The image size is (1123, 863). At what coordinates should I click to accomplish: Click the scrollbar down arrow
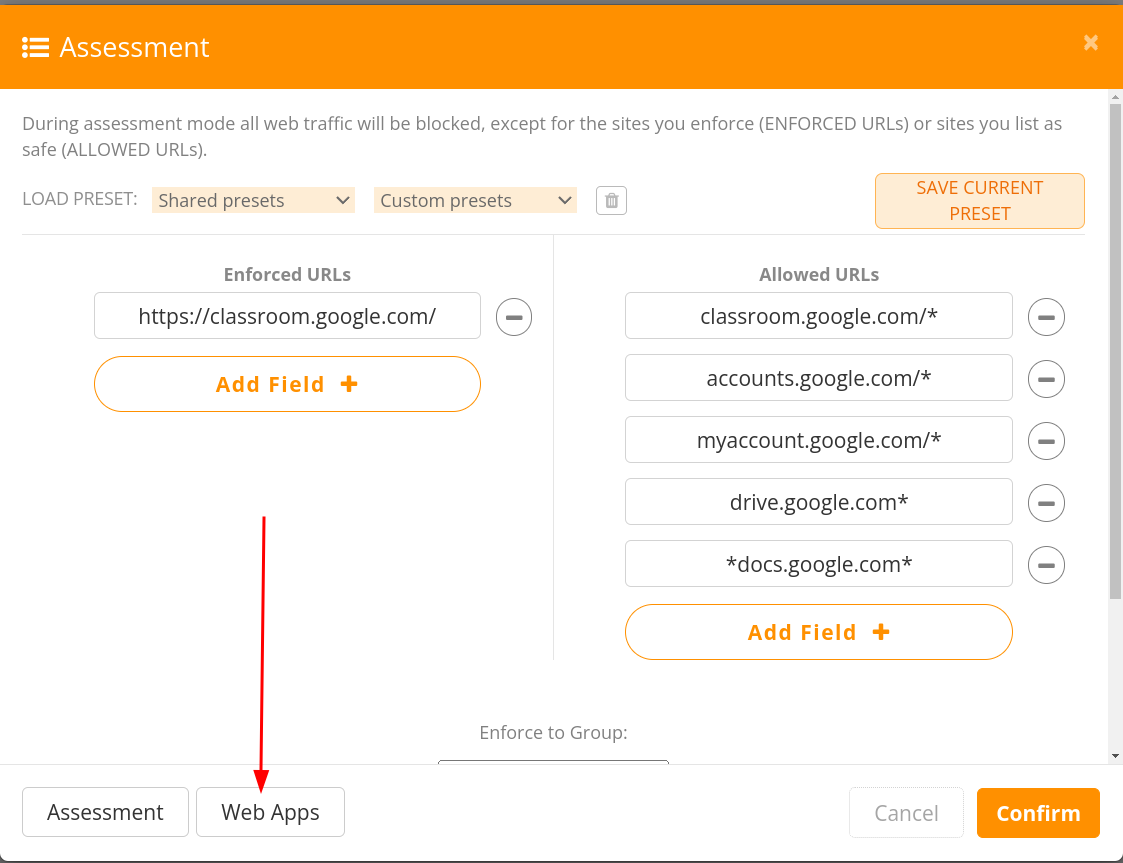(1115, 756)
